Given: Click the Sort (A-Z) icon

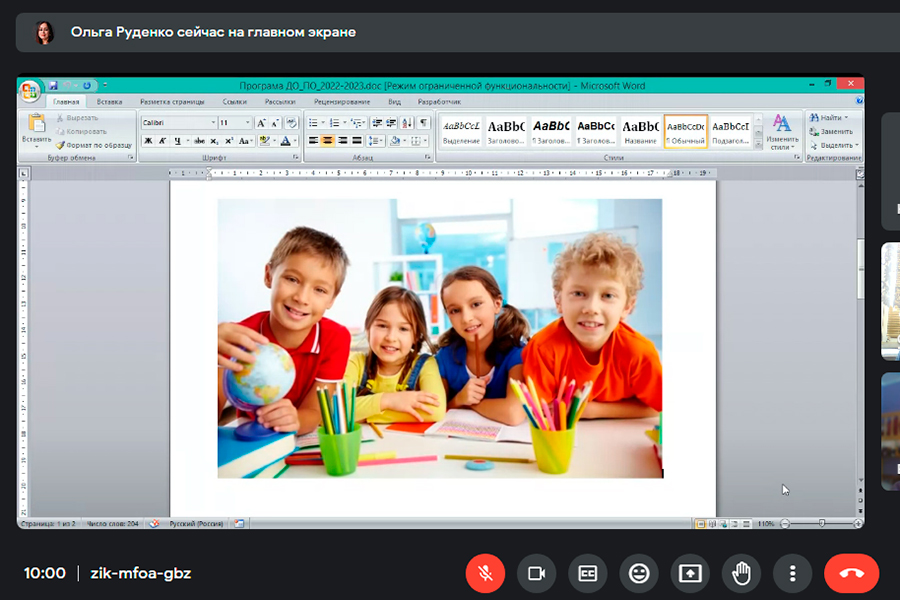Looking at the screenshot, I should (x=407, y=122).
